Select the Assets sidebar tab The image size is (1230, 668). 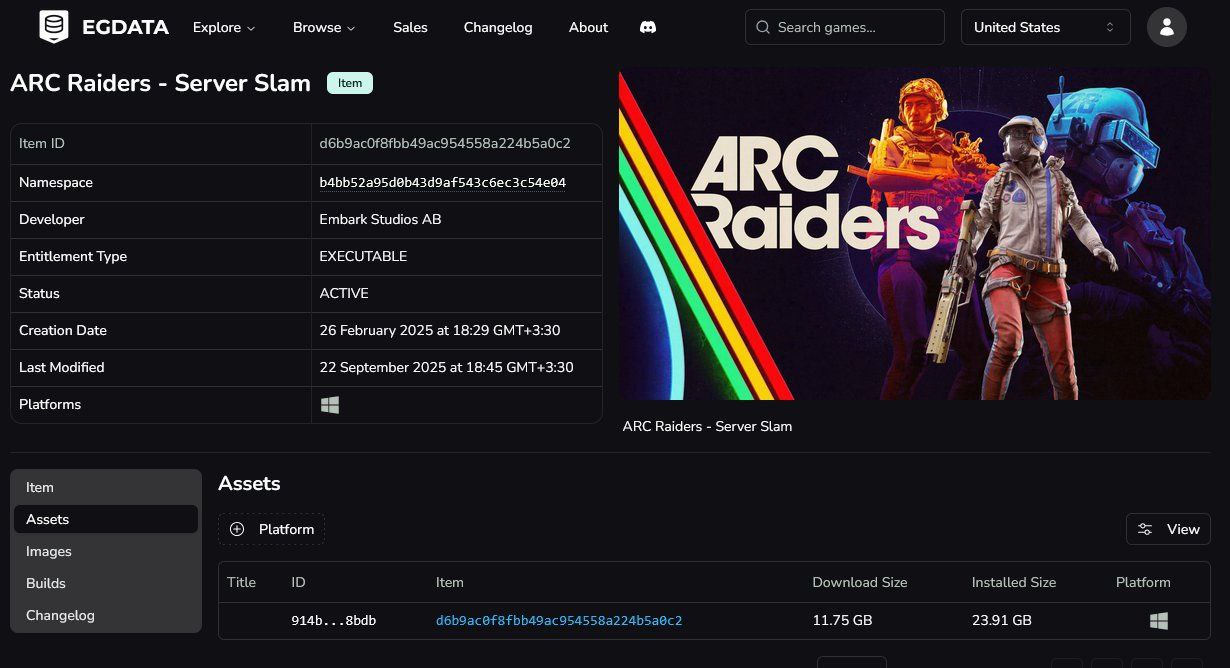pos(106,519)
